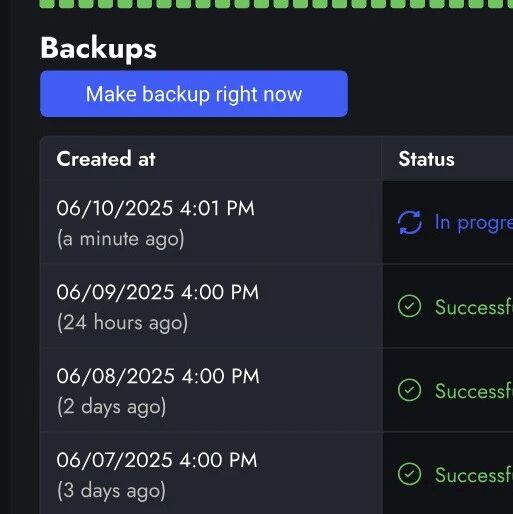
Task: Click the (24 hours ago) timestamp label
Action: [123, 323]
